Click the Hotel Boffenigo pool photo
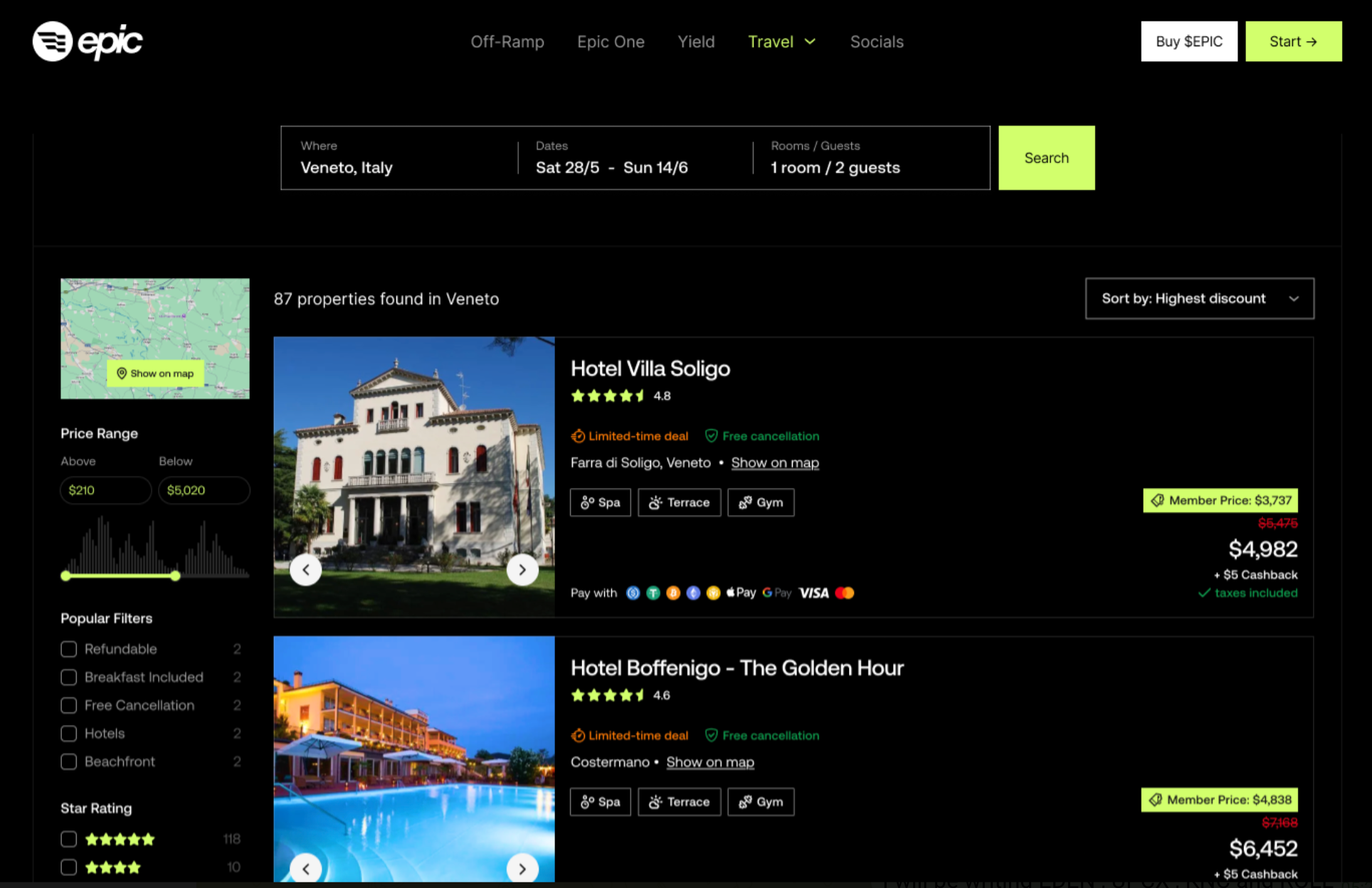Viewport: 1372px width, 888px height. point(414,759)
